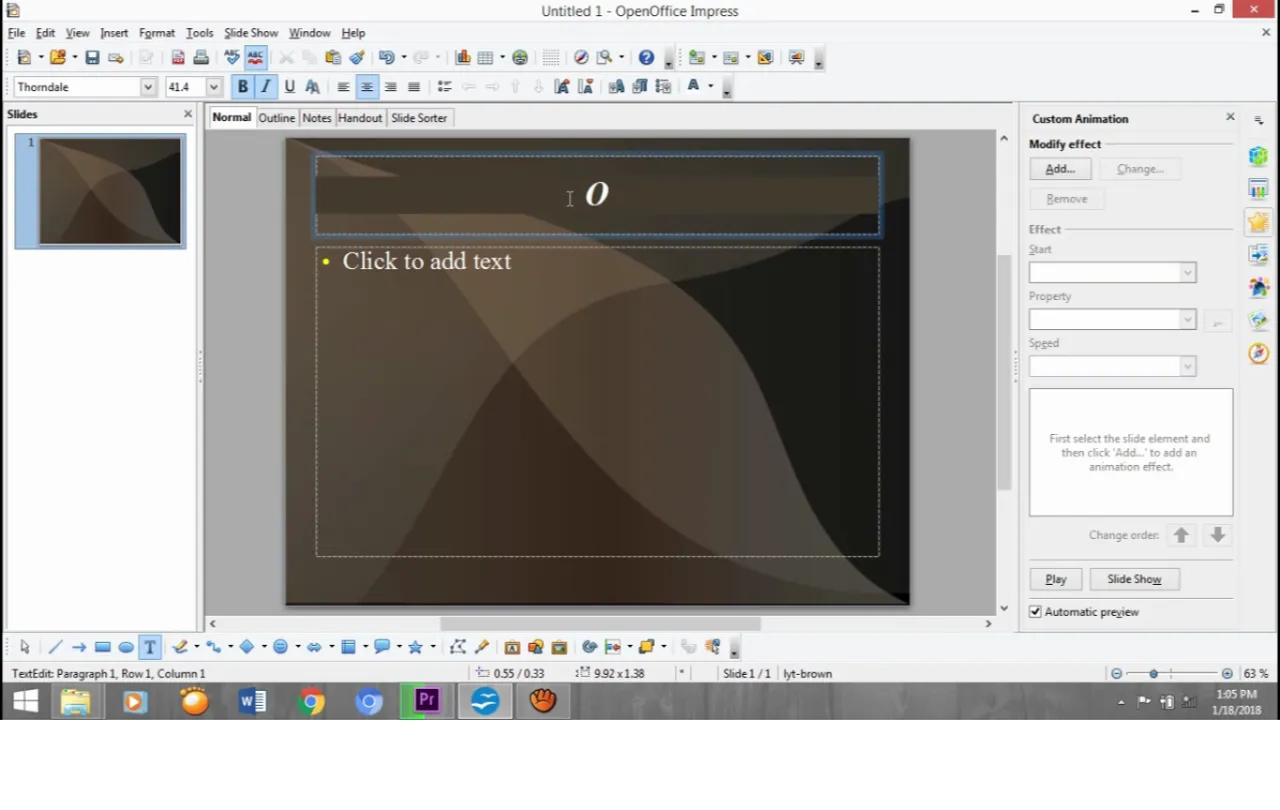Toggle italic formatting off
The width and height of the screenshot is (1280, 810).
tap(265, 86)
